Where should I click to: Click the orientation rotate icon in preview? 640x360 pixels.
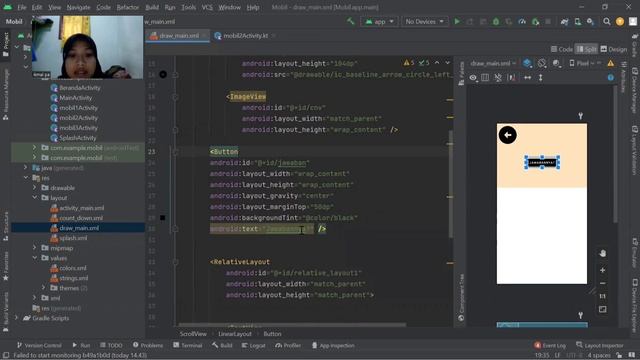click(542, 63)
